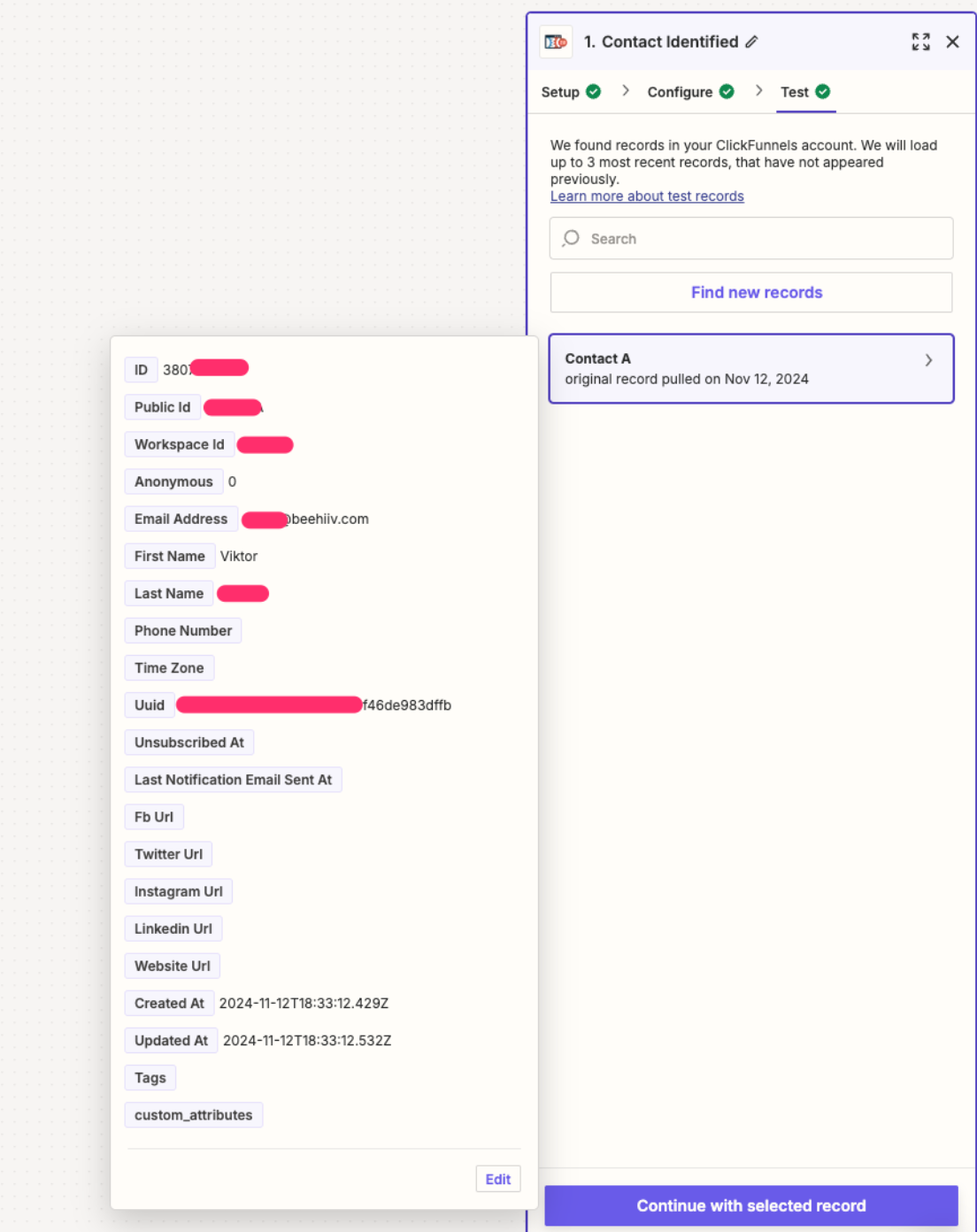Open Learn more about test records link

click(647, 196)
